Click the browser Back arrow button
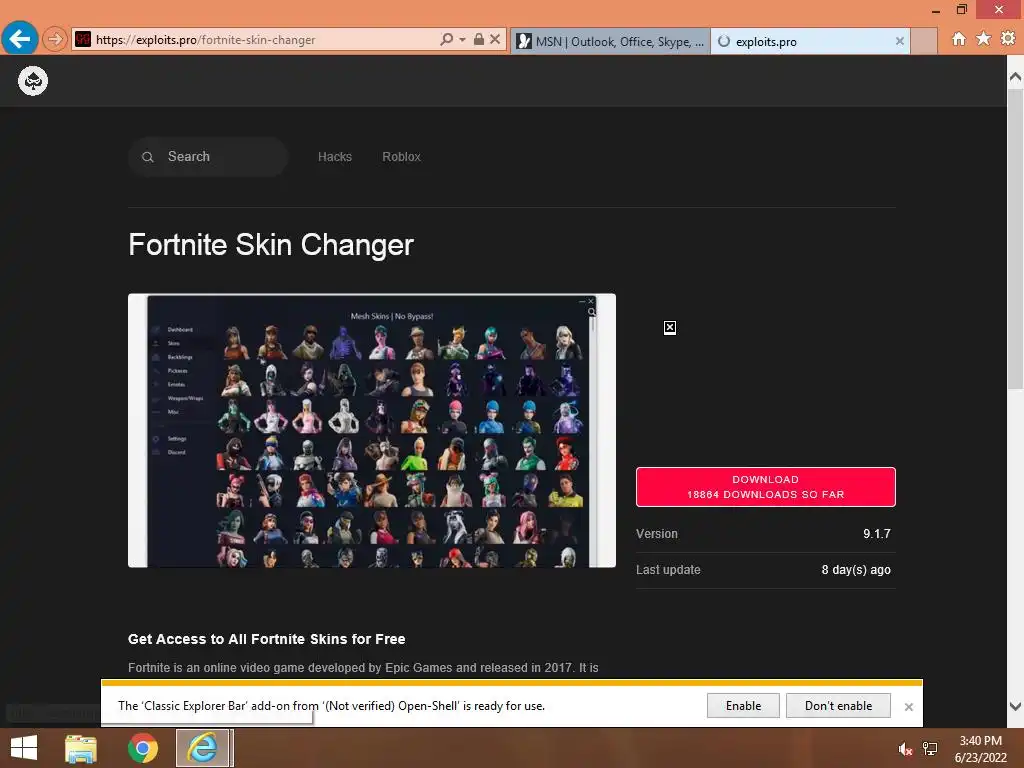Viewport: 1024px width, 768px height. 20,39
